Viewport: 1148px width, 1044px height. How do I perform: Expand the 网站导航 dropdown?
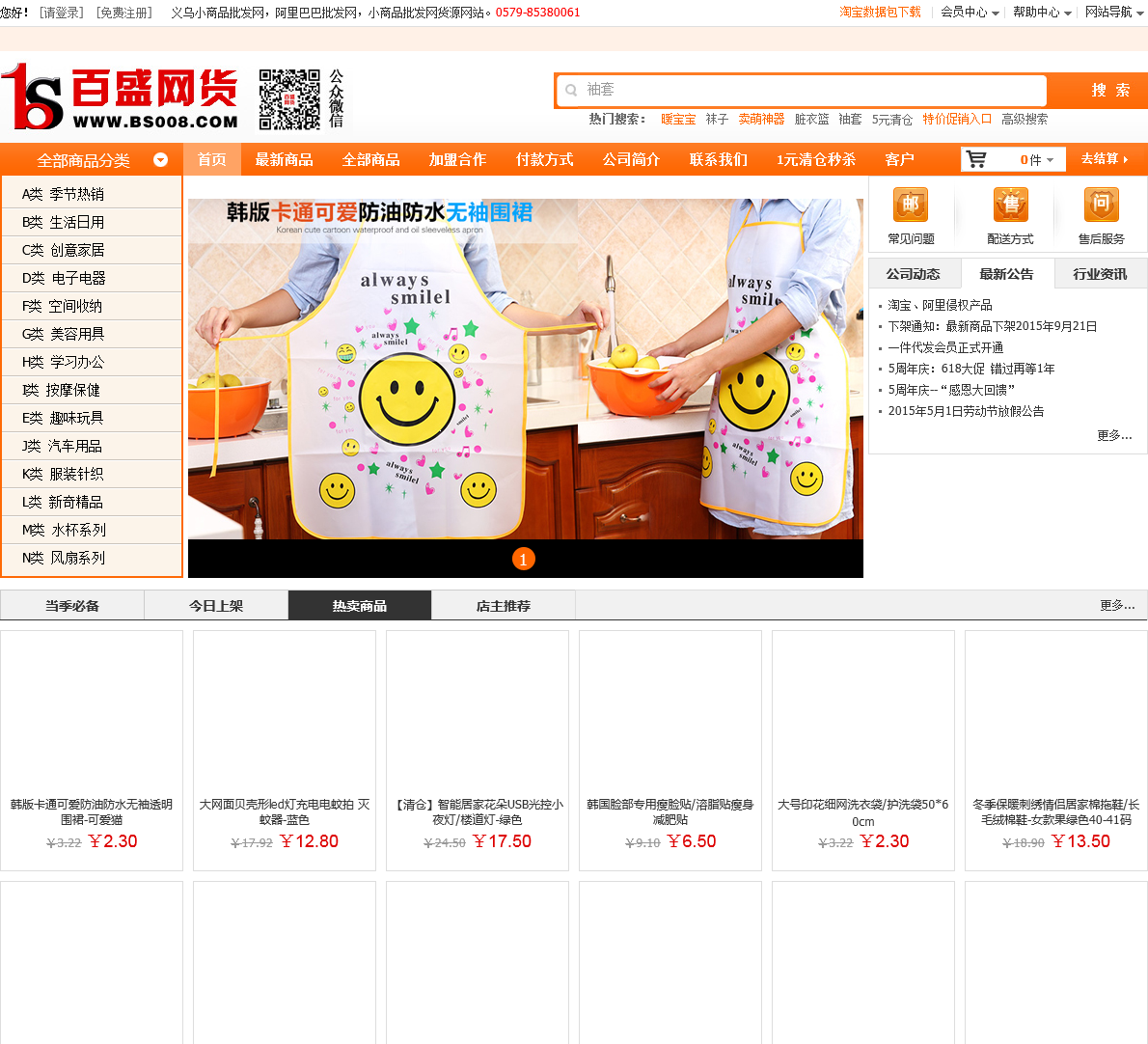tap(1114, 12)
